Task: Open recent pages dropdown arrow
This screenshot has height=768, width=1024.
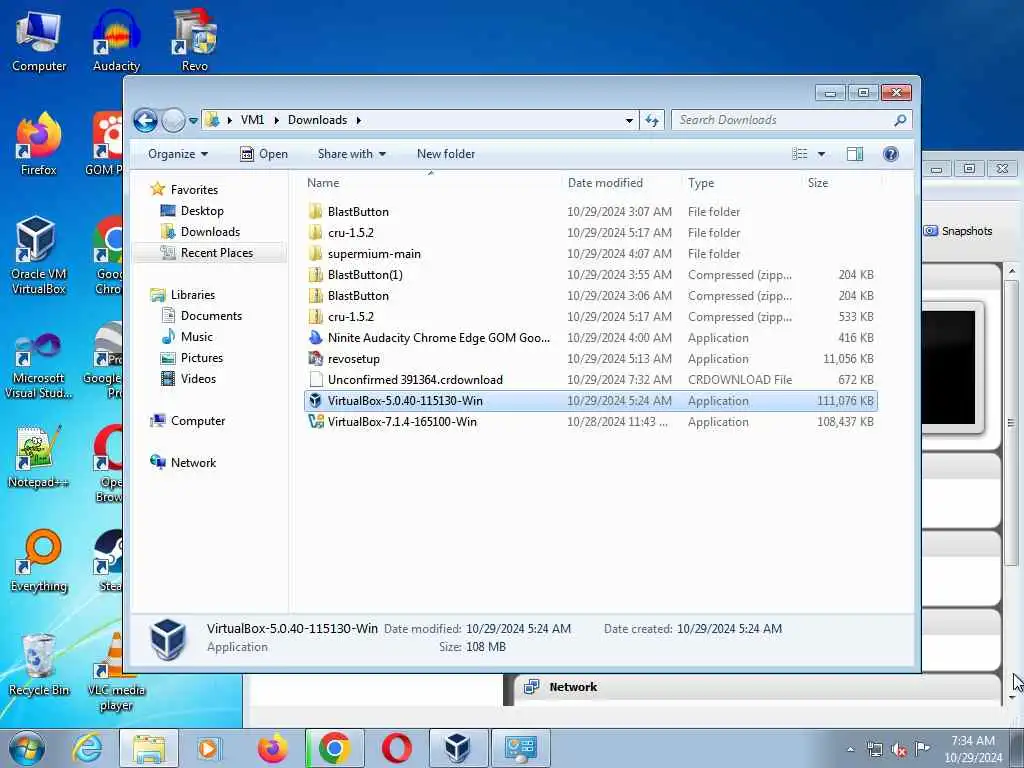Action: pyautogui.click(x=193, y=121)
